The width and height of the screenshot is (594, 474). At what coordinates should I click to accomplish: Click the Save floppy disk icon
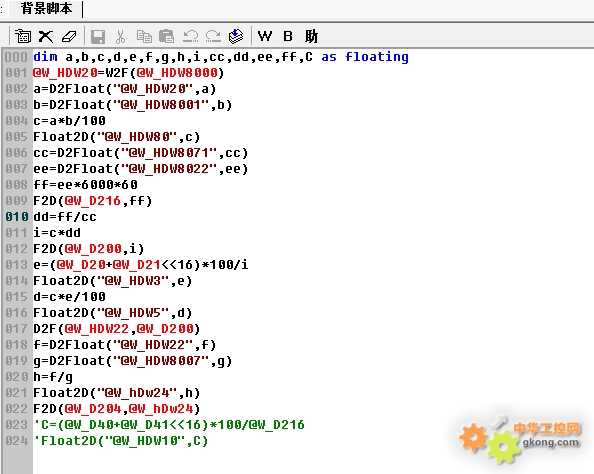[x=98, y=36]
